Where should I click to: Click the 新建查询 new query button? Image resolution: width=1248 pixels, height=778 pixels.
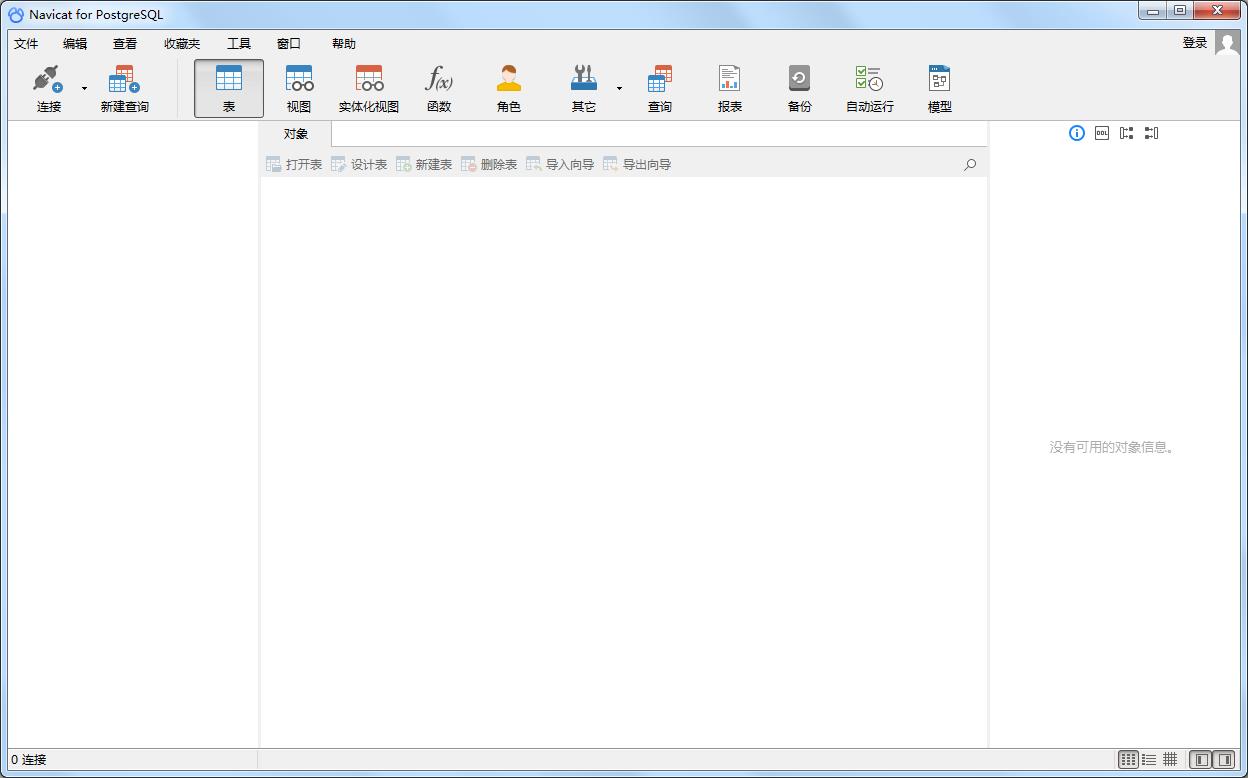124,88
